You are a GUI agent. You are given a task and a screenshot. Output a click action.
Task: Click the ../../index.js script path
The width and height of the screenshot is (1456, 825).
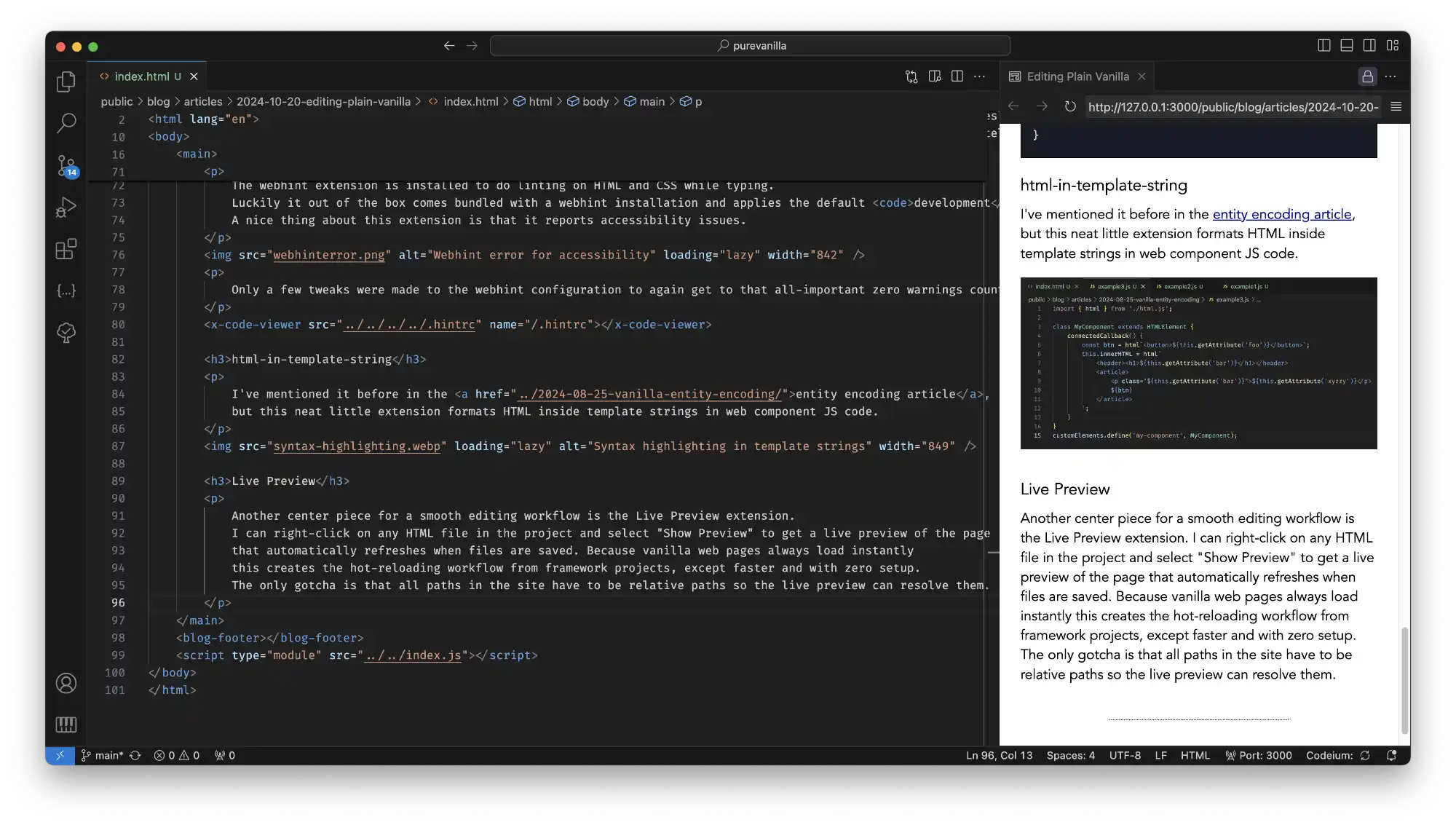point(413,655)
